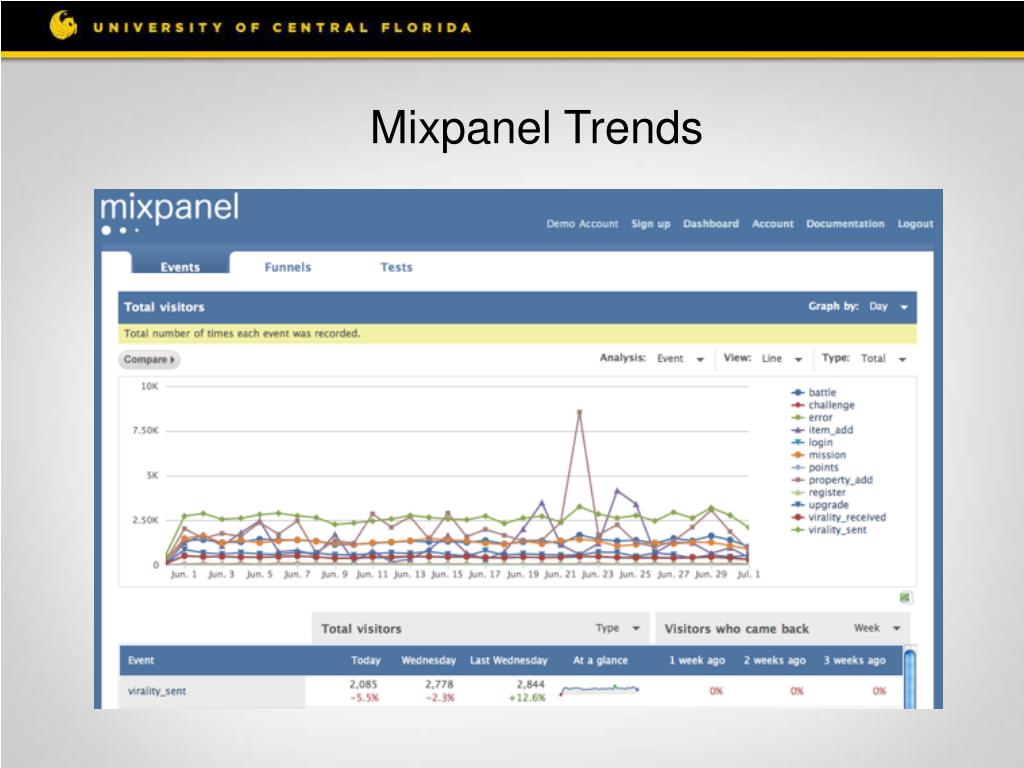
Task: Open the Account link
Action: tap(773, 223)
